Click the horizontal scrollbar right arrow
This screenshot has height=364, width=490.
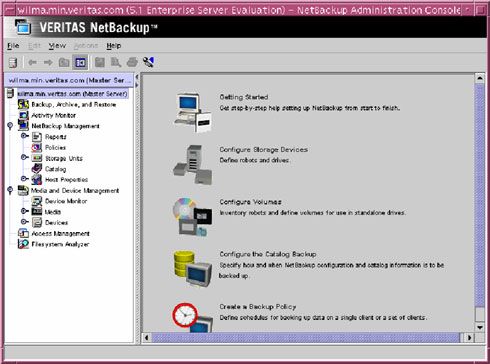(x=469, y=338)
